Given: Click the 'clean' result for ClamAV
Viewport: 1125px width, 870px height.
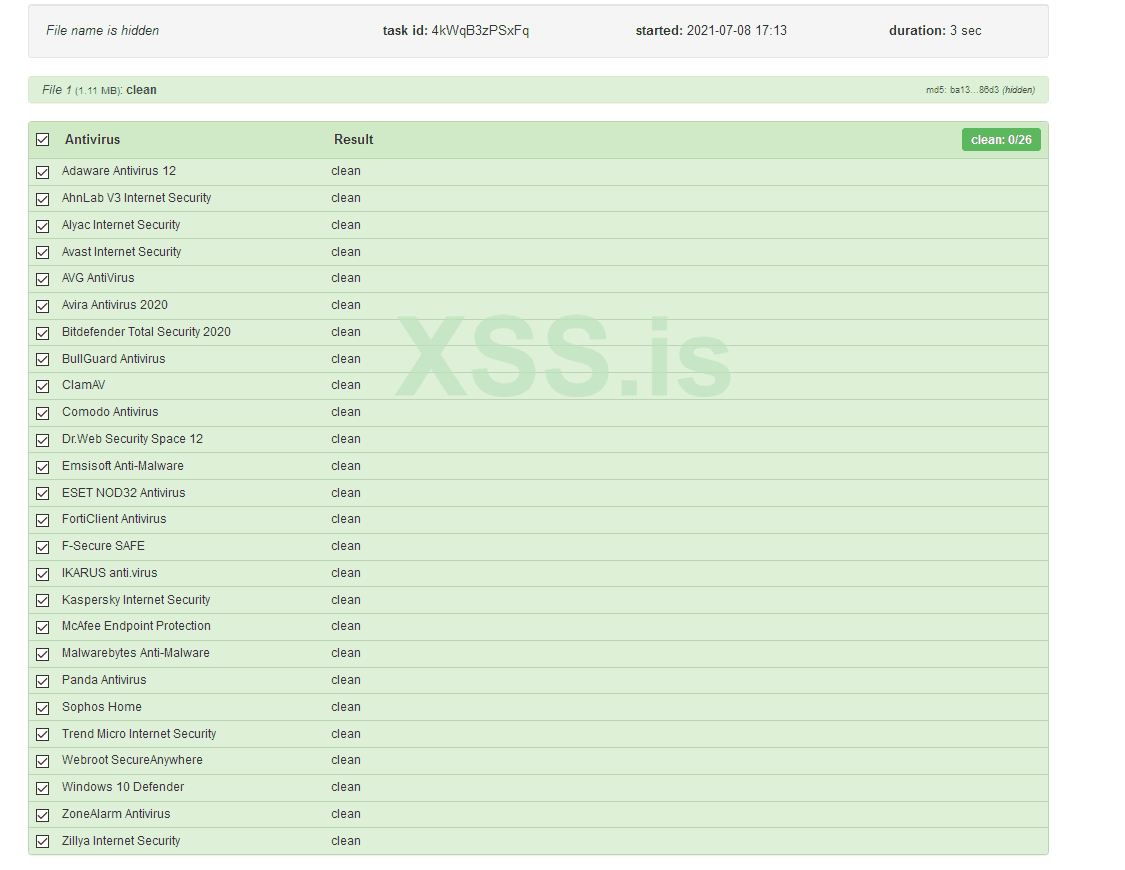Looking at the screenshot, I should click(346, 385).
